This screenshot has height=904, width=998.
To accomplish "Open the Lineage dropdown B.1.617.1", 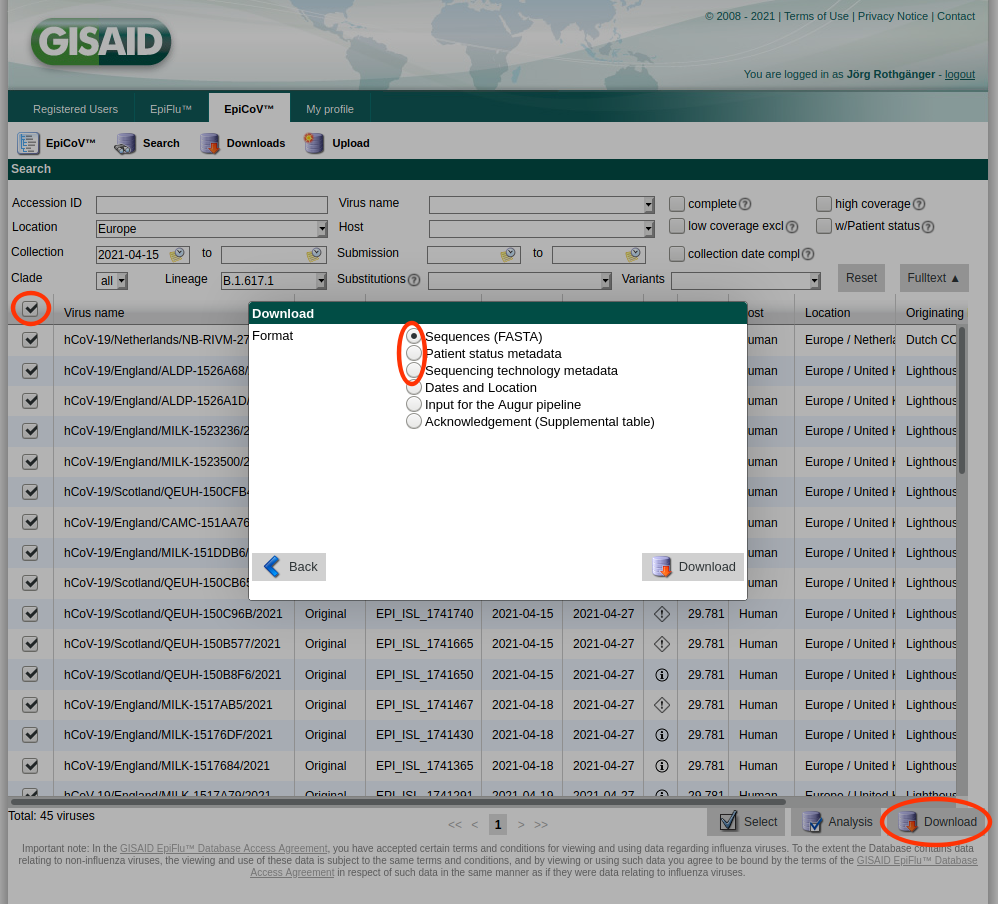I will click(321, 281).
